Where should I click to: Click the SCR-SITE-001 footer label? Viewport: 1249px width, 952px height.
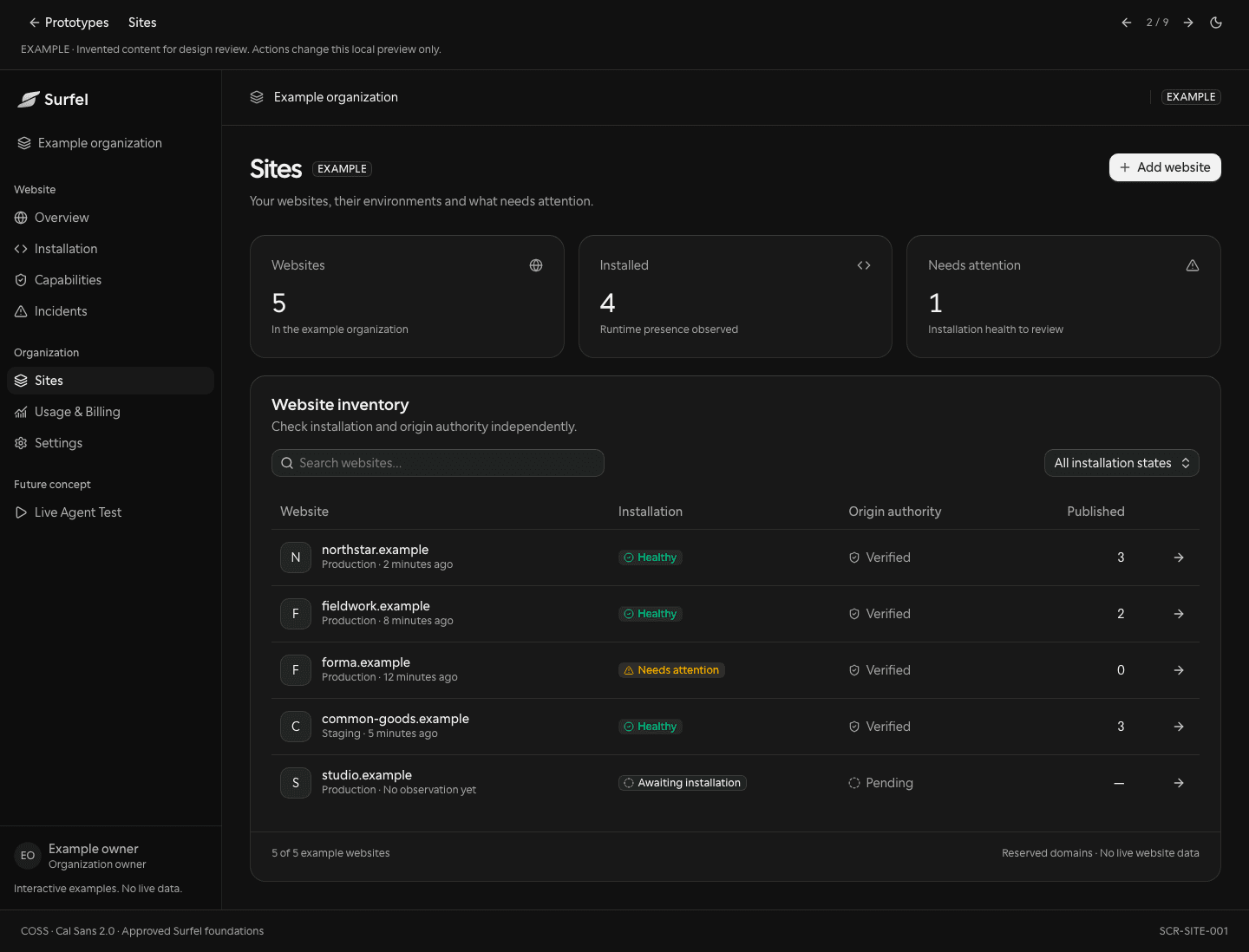pos(1193,931)
